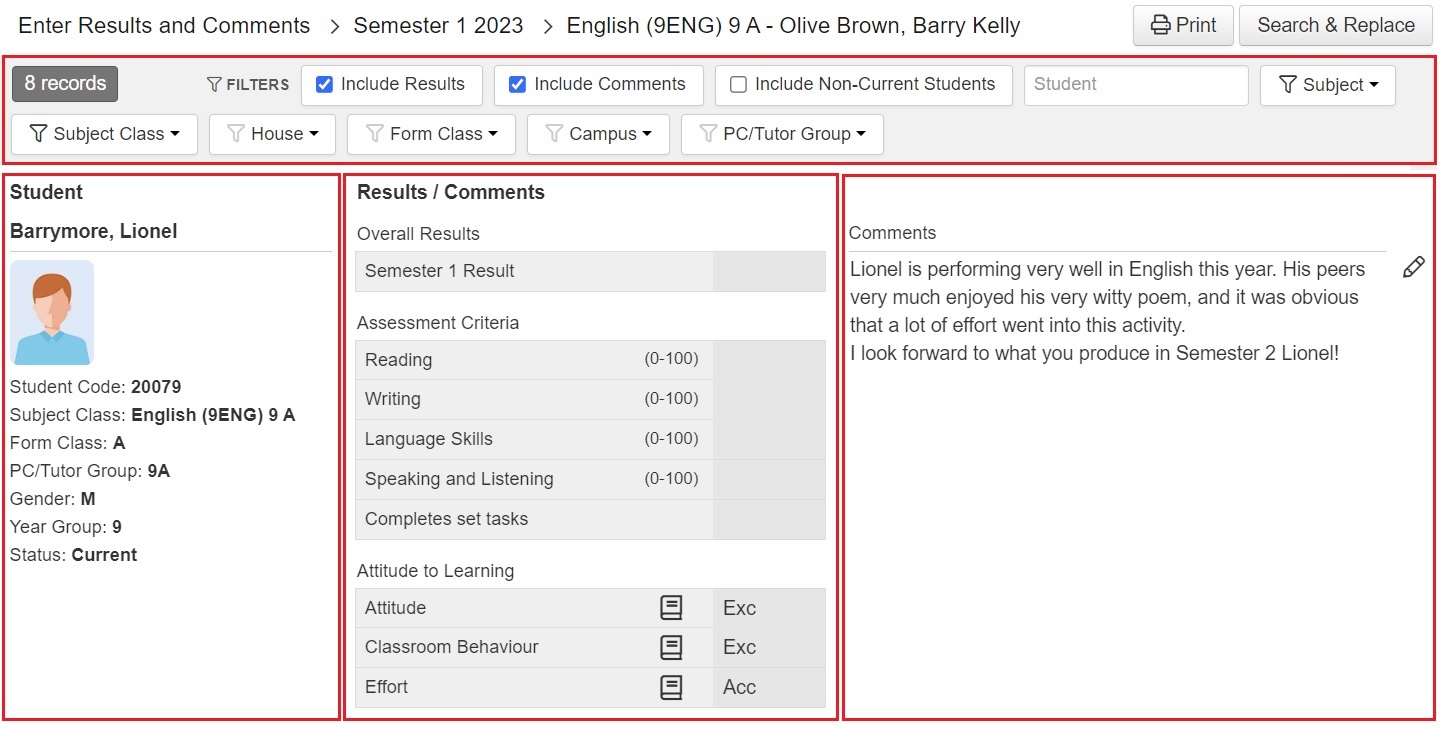Enable Include Non-Current Students

739,85
